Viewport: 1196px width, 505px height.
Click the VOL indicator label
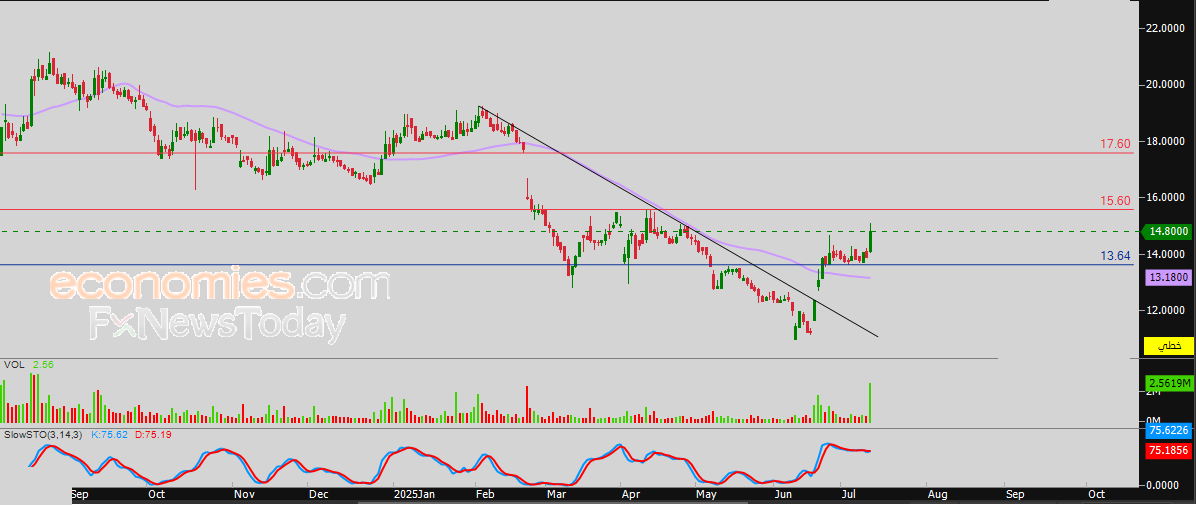pos(13,365)
